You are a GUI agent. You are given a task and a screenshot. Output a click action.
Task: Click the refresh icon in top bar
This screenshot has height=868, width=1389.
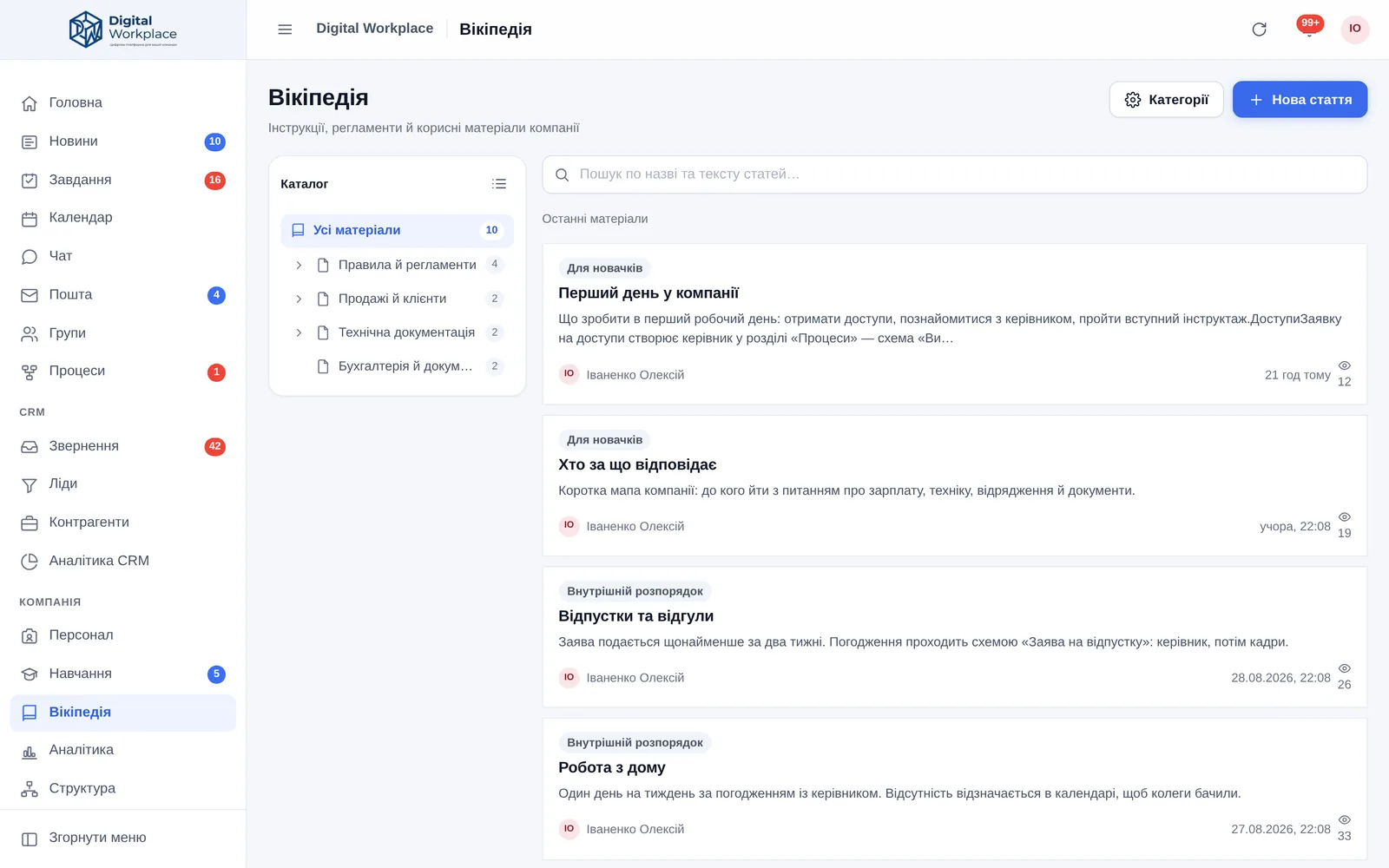pos(1259,30)
